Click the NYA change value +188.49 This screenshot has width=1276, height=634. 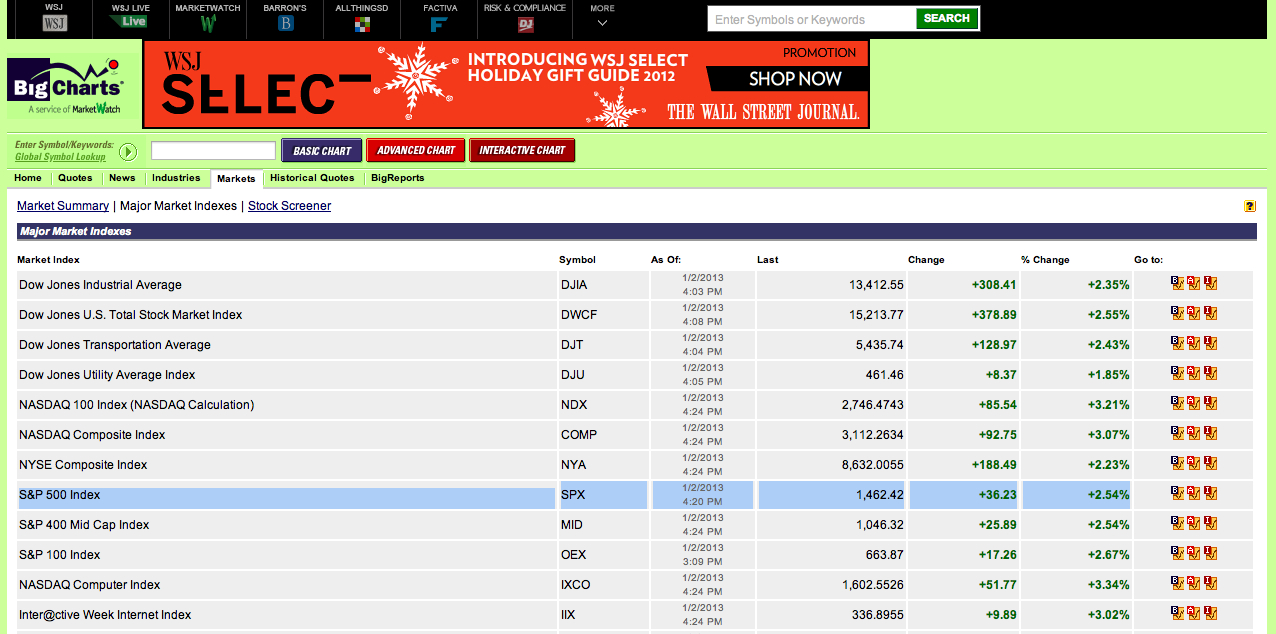pyautogui.click(x=994, y=465)
